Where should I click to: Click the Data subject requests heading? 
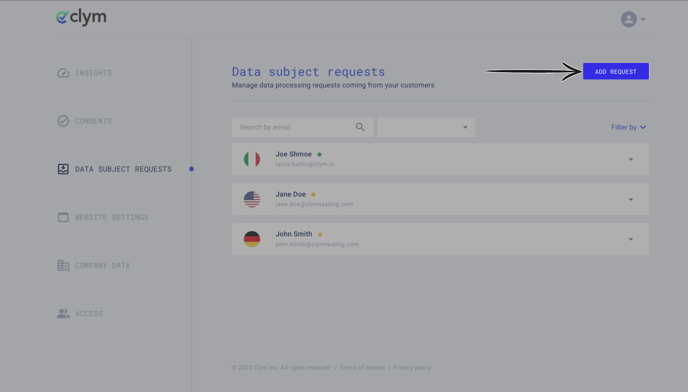(x=308, y=72)
